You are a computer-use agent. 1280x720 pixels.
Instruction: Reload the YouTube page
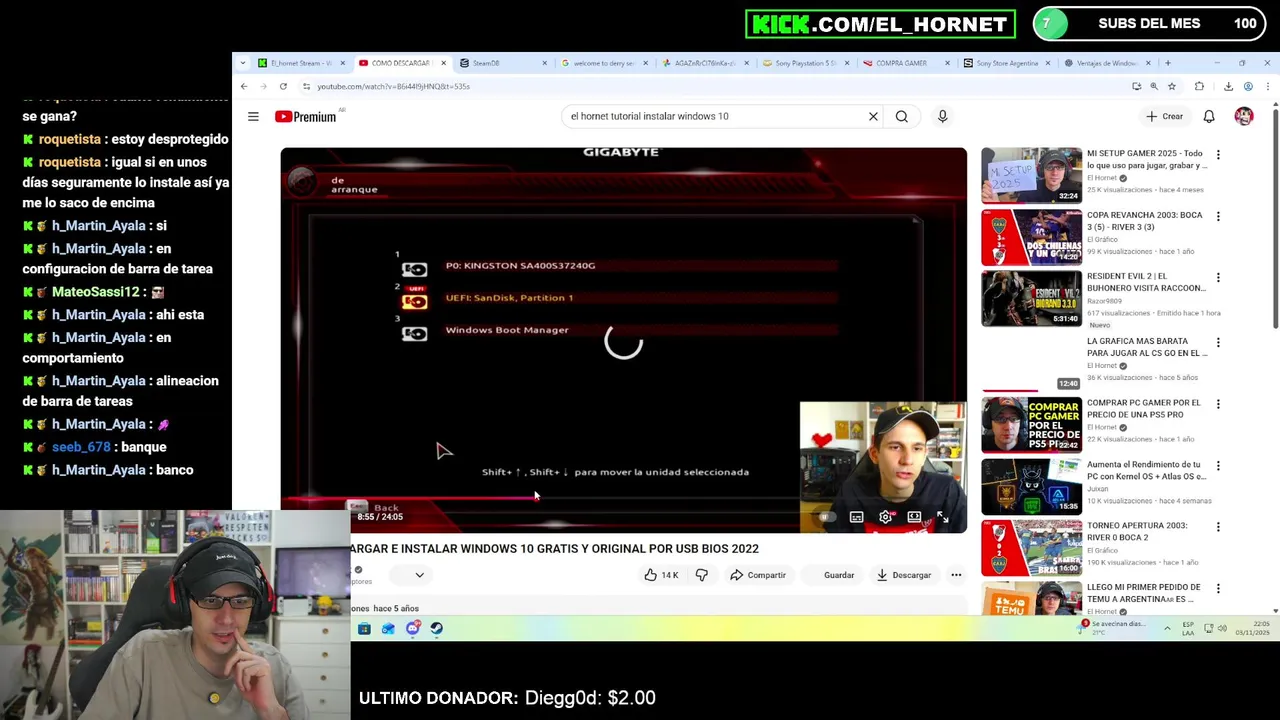tap(283, 87)
